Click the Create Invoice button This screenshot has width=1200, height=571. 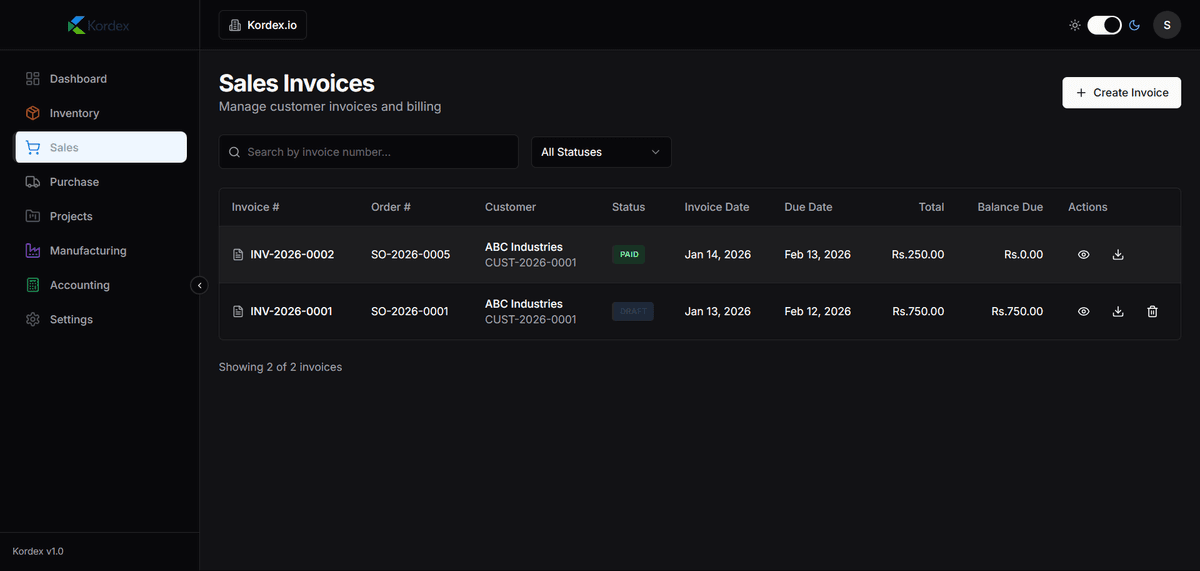1121,93
